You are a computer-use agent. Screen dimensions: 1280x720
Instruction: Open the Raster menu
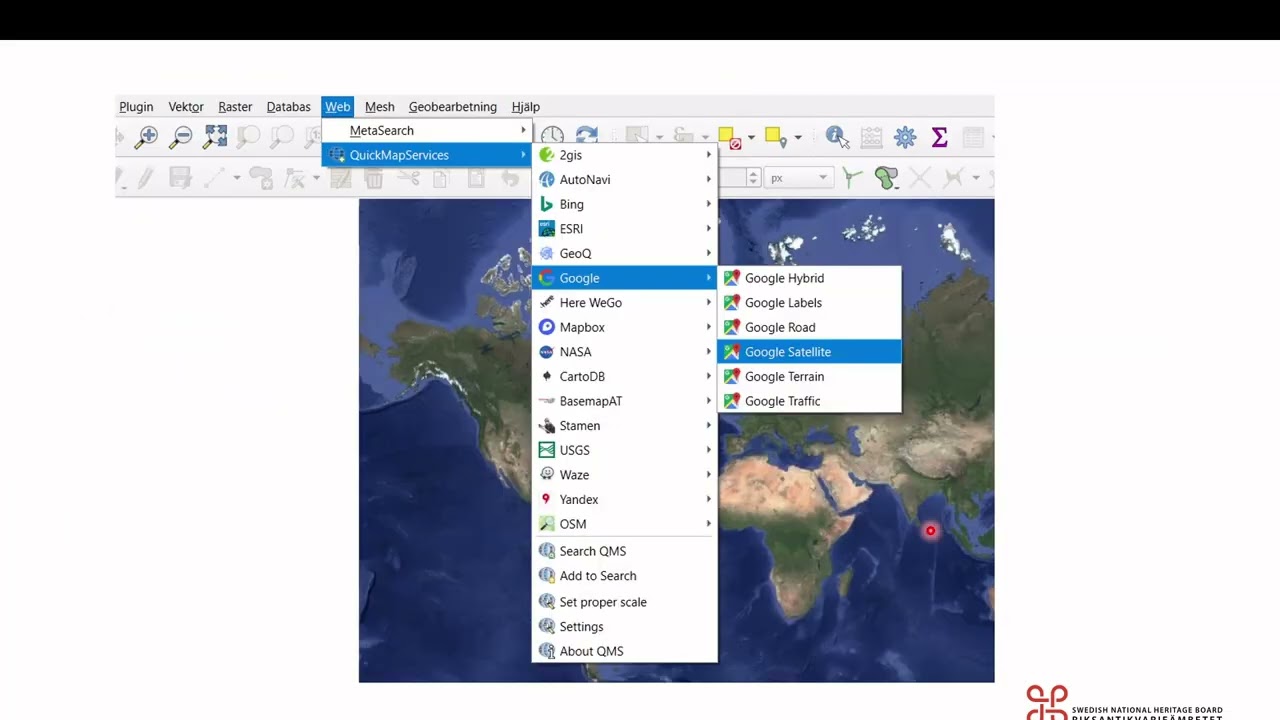[235, 107]
